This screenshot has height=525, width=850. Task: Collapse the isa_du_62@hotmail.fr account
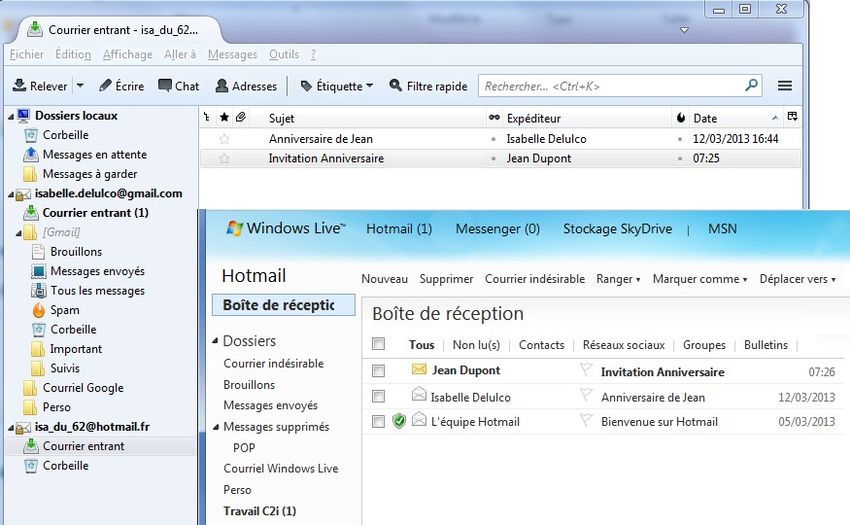pyautogui.click(x=11, y=428)
